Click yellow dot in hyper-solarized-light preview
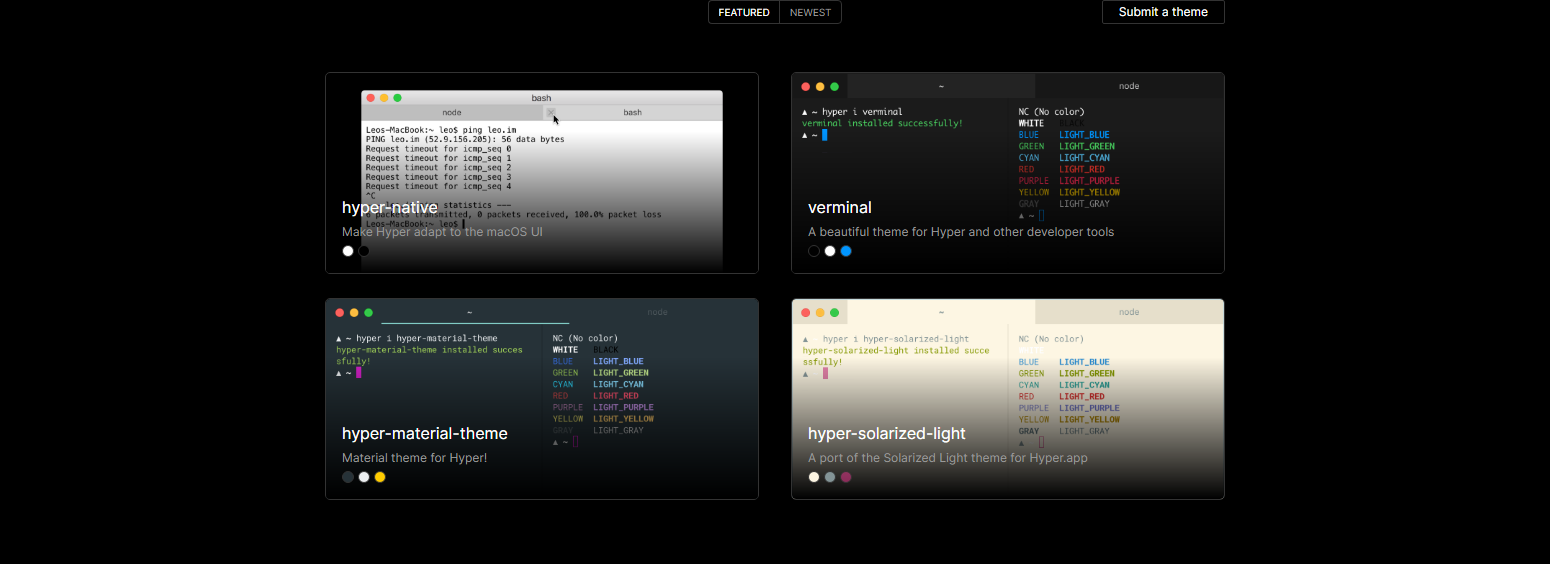The image size is (1550, 564). coord(820,313)
